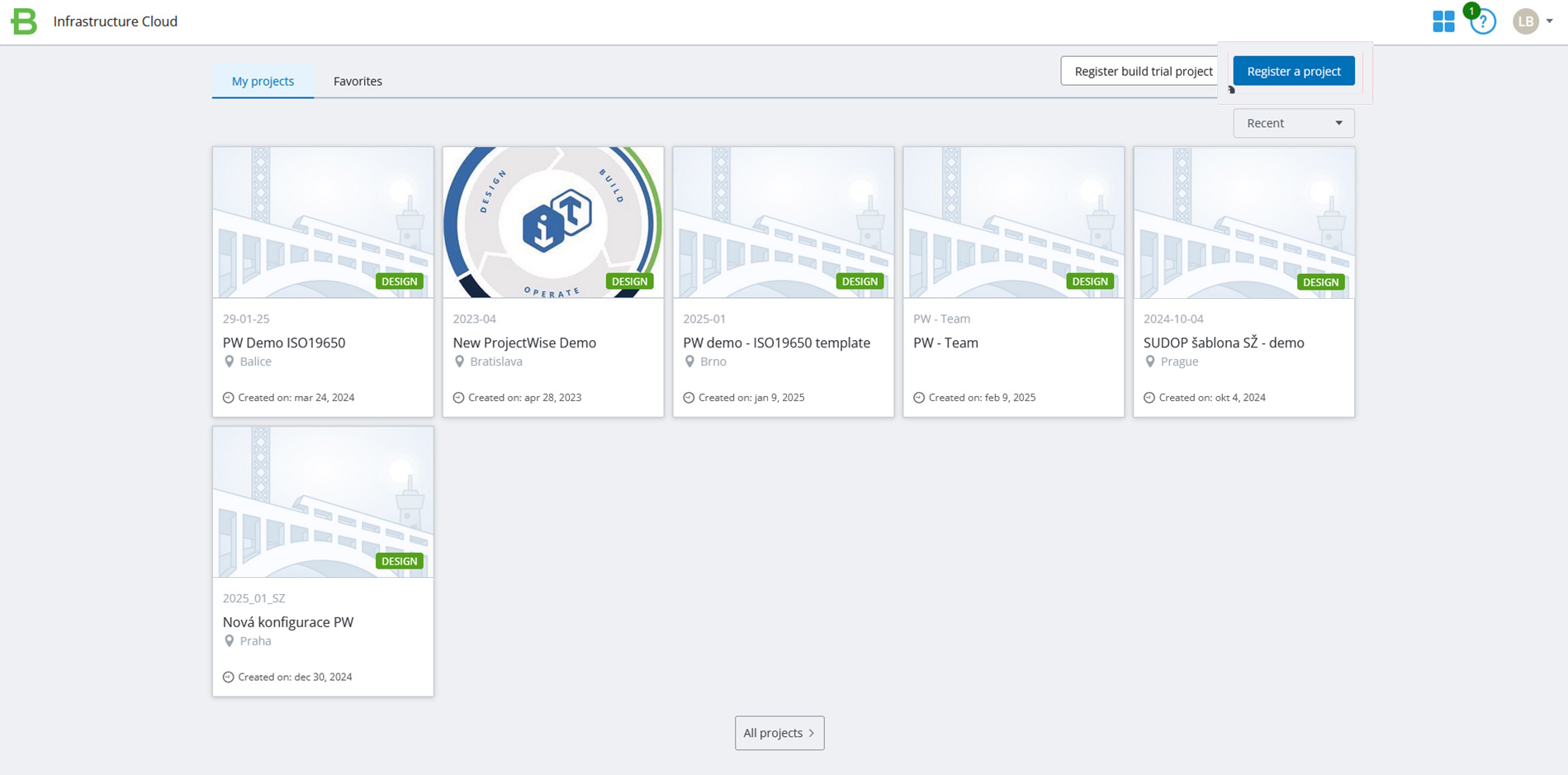The width and height of the screenshot is (1568, 775).
Task: Click Register a project
Action: click(x=1293, y=71)
